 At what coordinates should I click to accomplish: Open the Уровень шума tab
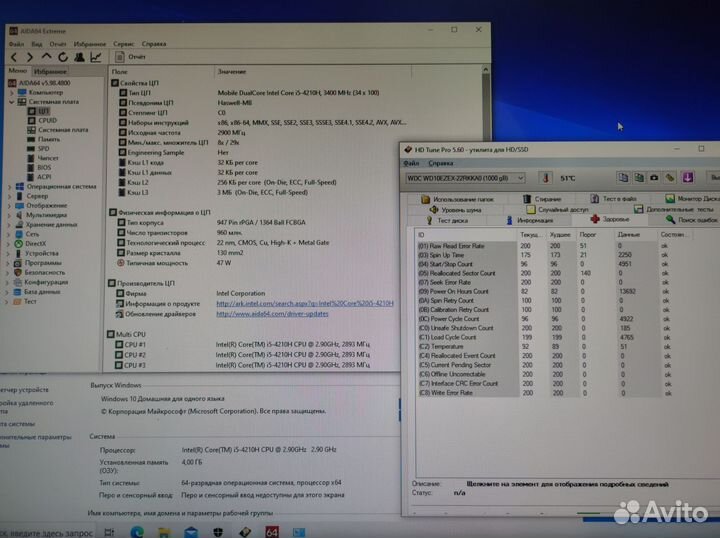[x=455, y=210]
